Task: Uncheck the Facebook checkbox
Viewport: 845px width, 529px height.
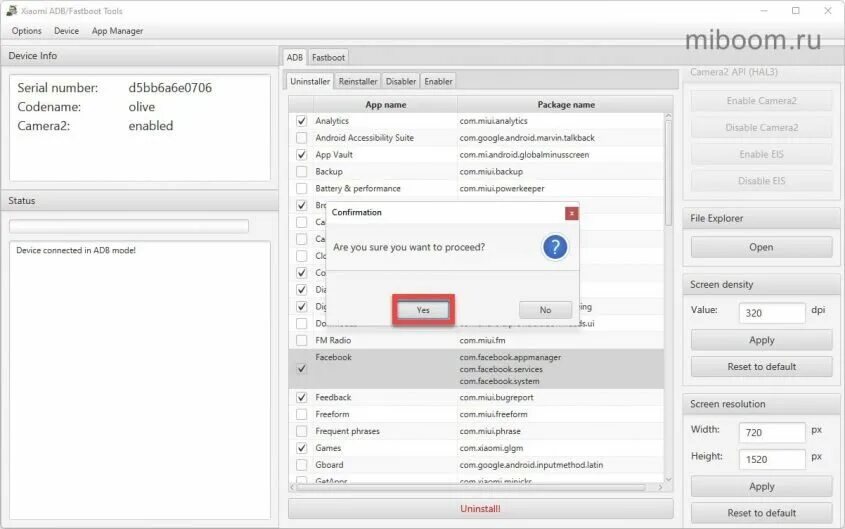Action: [302, 369]
